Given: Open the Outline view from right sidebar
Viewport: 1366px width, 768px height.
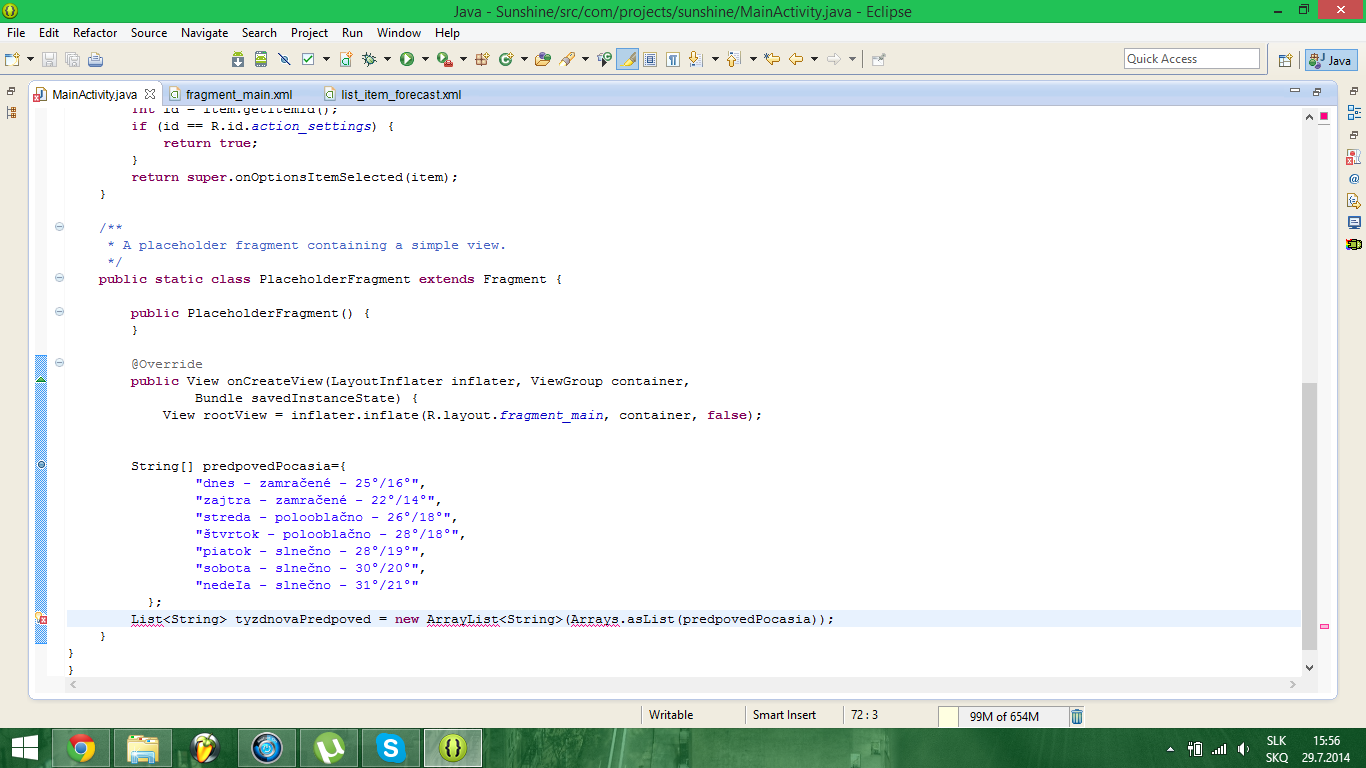Looking at the screenshot, I should [x=1354, y=113].
